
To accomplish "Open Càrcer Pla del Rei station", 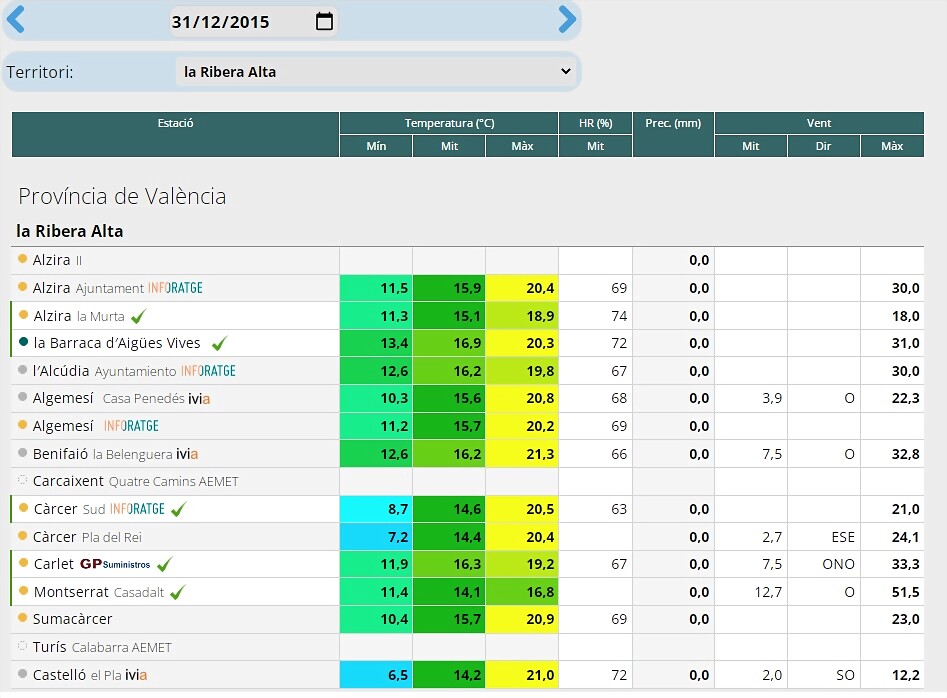I will pos(87,537).
